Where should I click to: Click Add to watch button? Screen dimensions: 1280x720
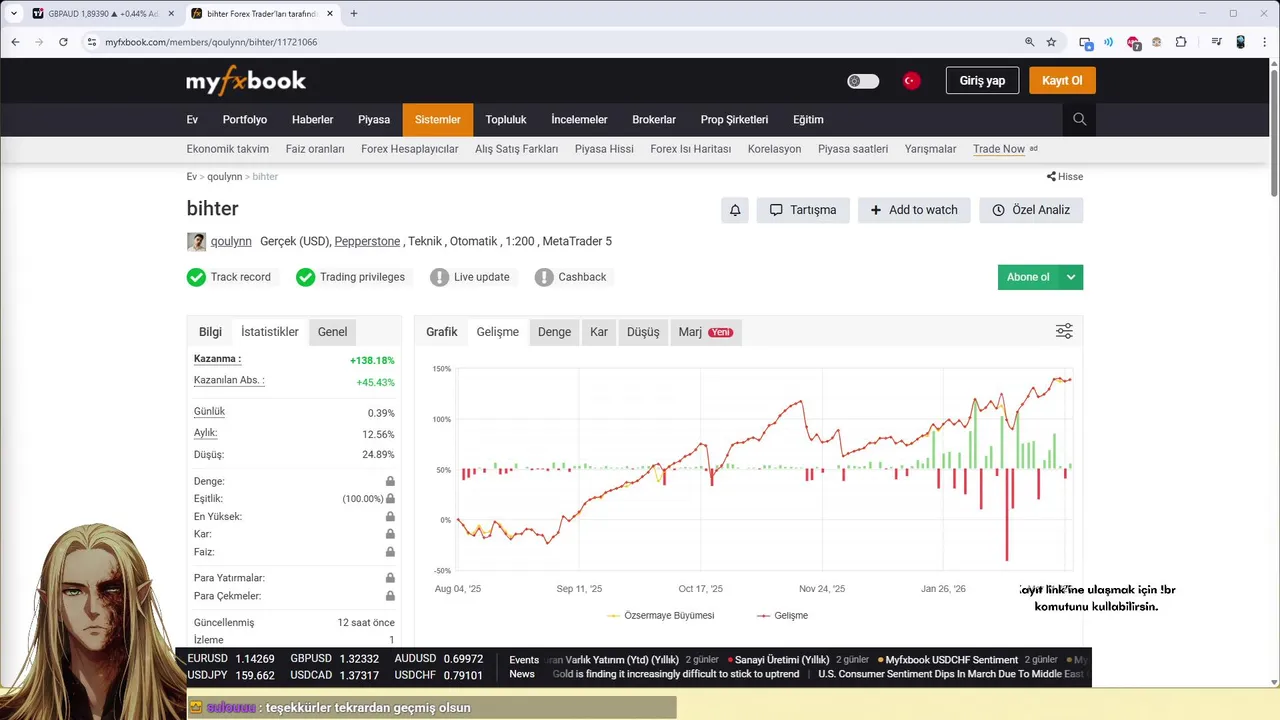914,210
